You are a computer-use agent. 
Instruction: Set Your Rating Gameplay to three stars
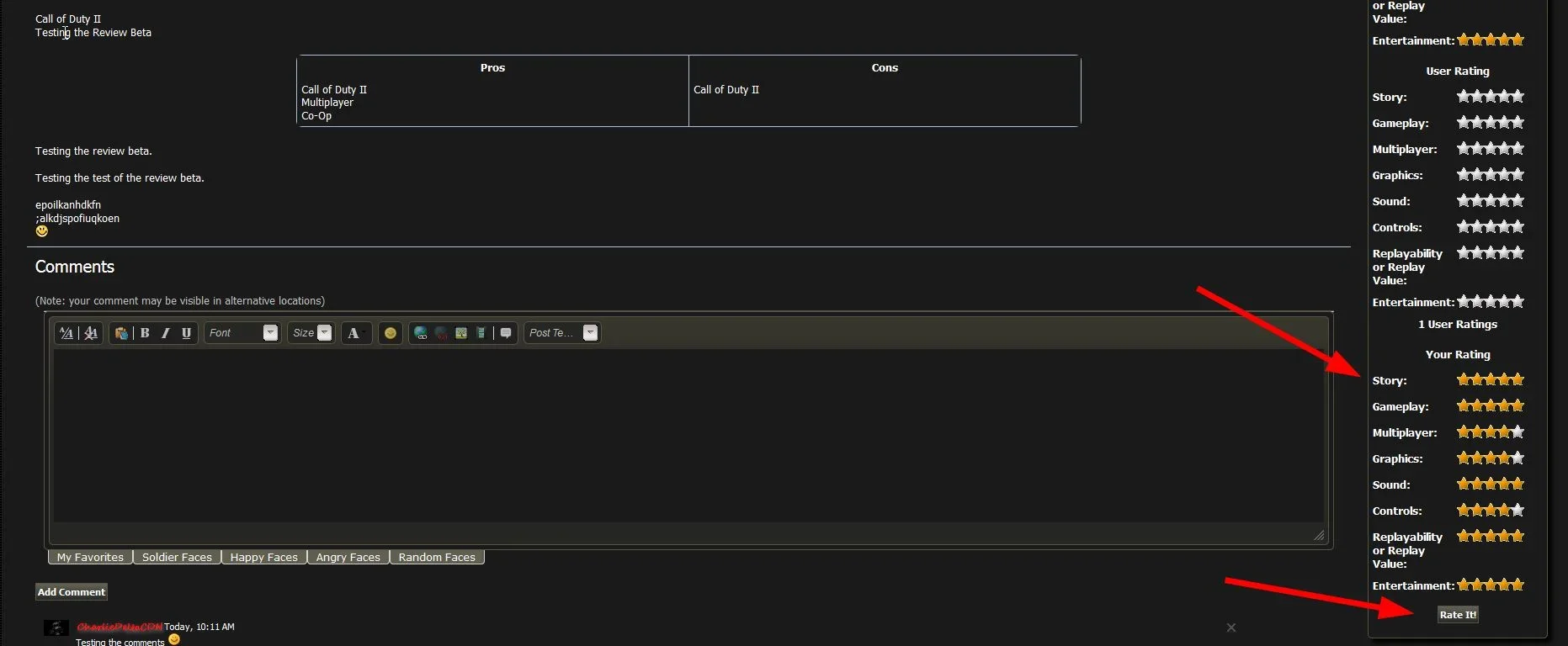[x=1491, y=406]
